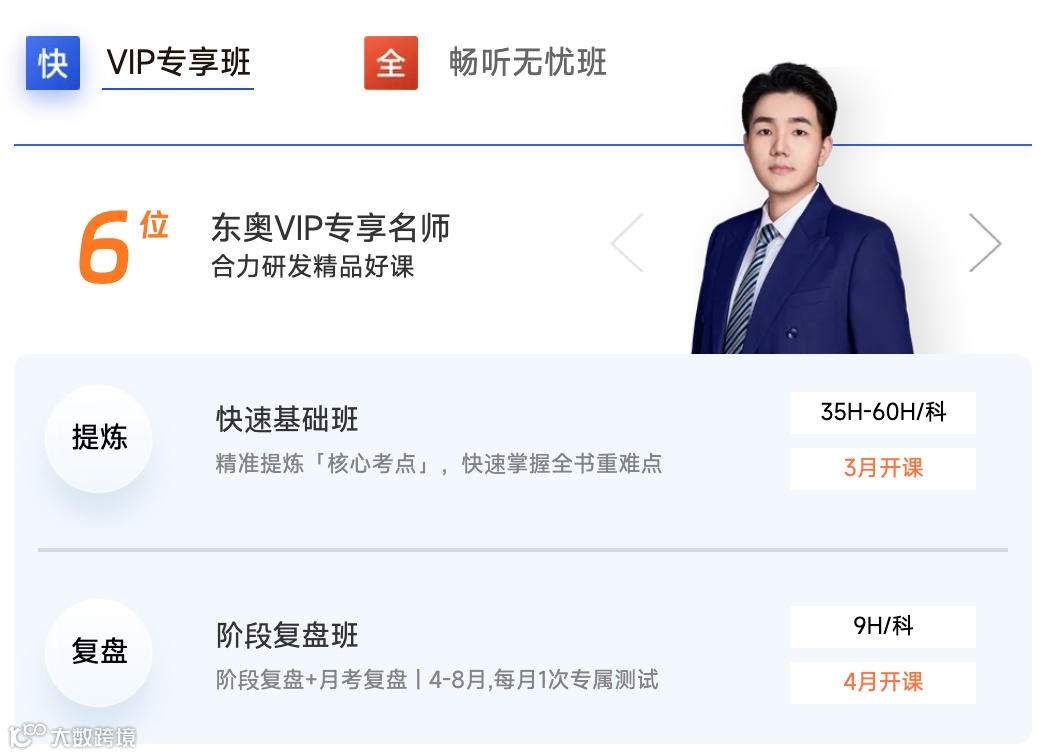Click the 复盘 round badge
This screenshot has height=756, width=1048.
click(x=99, y=652)
